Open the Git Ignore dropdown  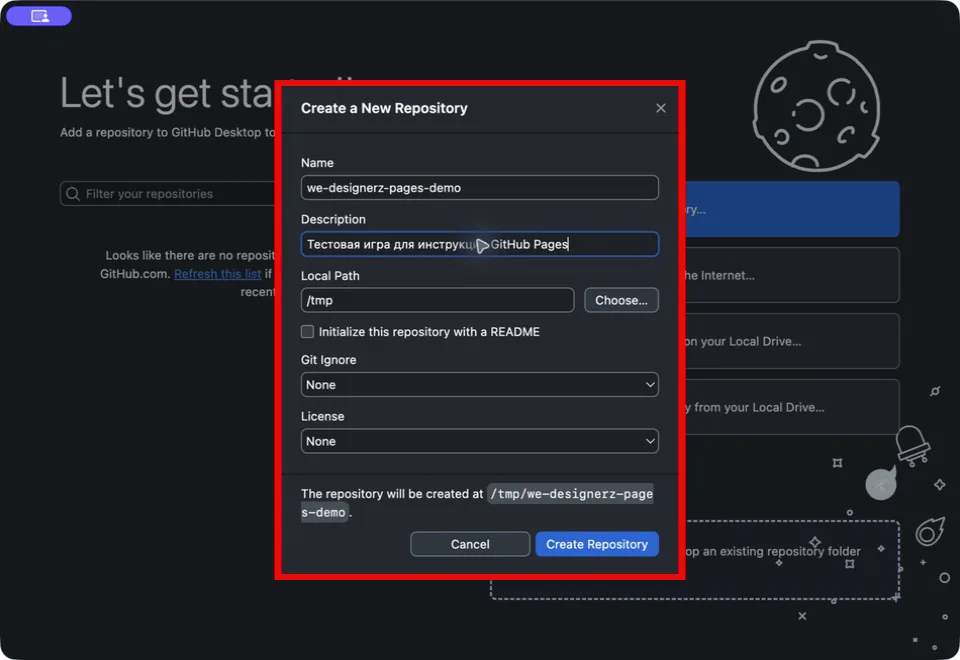point(479,385)
